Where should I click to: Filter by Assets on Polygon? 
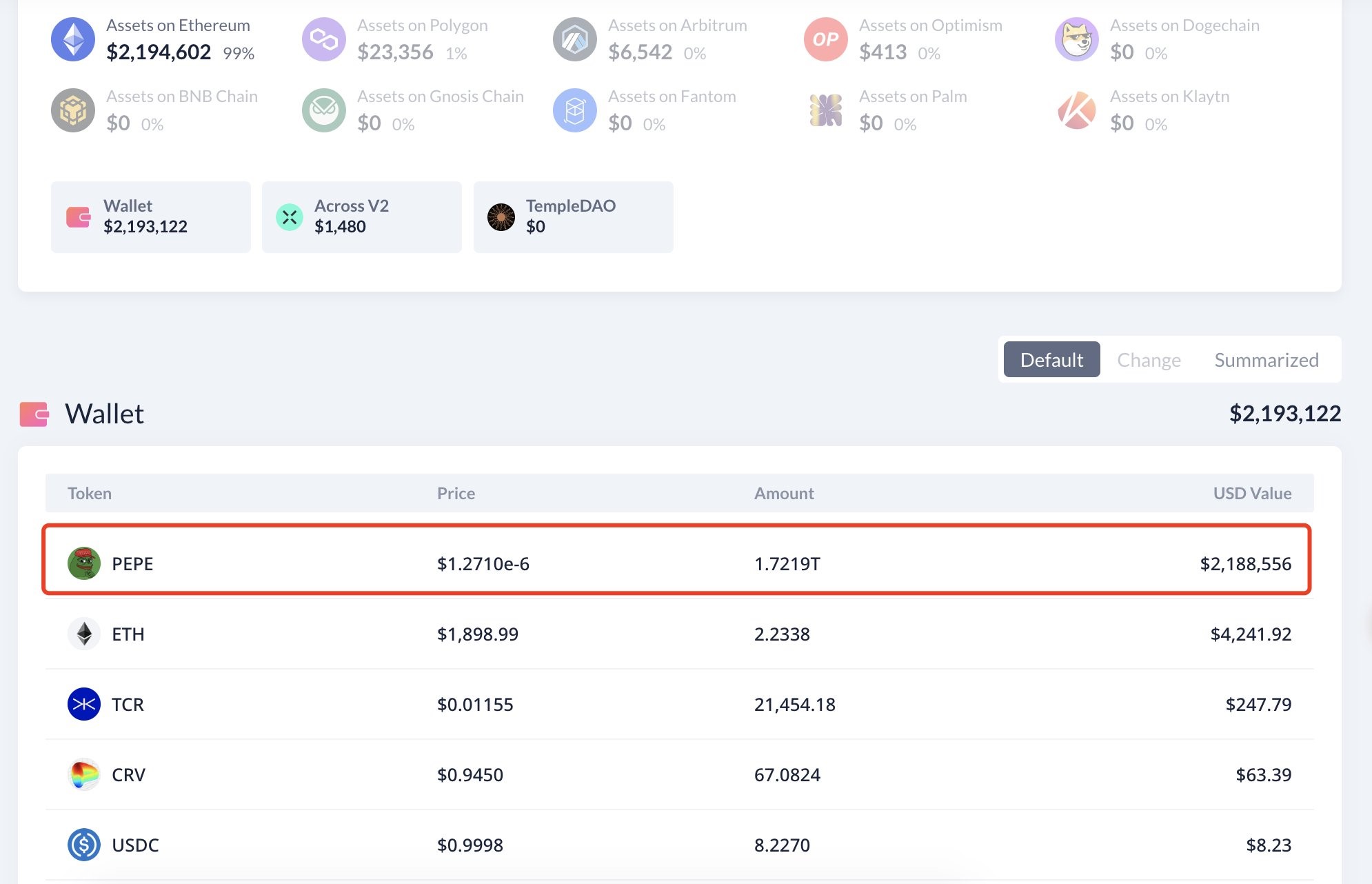pyautogui.click(x=395, y=39)
